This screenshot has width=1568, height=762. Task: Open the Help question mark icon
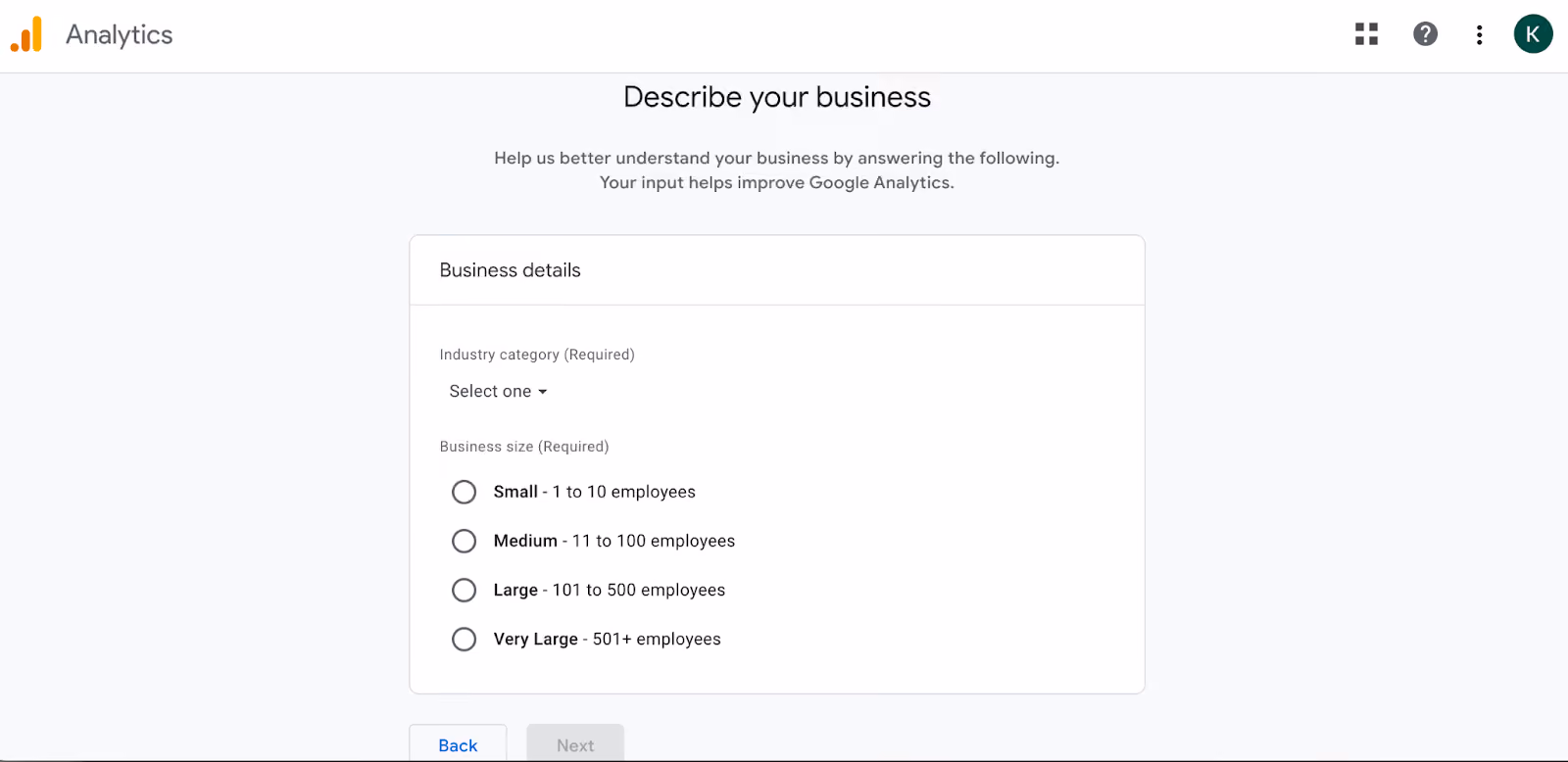tap(1425, 34)
